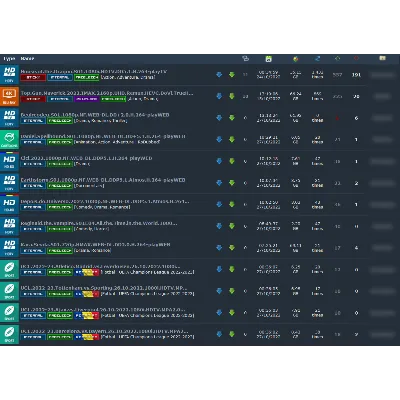Open green Cartoons category icon for Daniel Spellbound

coord(9,139)
